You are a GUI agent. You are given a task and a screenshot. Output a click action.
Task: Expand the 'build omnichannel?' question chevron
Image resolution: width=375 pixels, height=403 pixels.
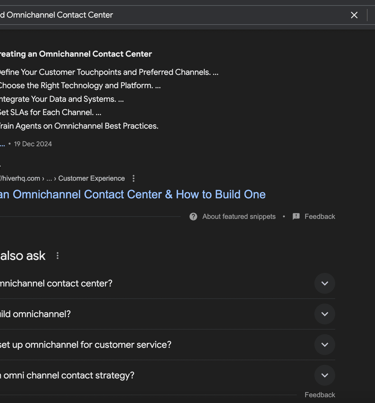(325, 314)
